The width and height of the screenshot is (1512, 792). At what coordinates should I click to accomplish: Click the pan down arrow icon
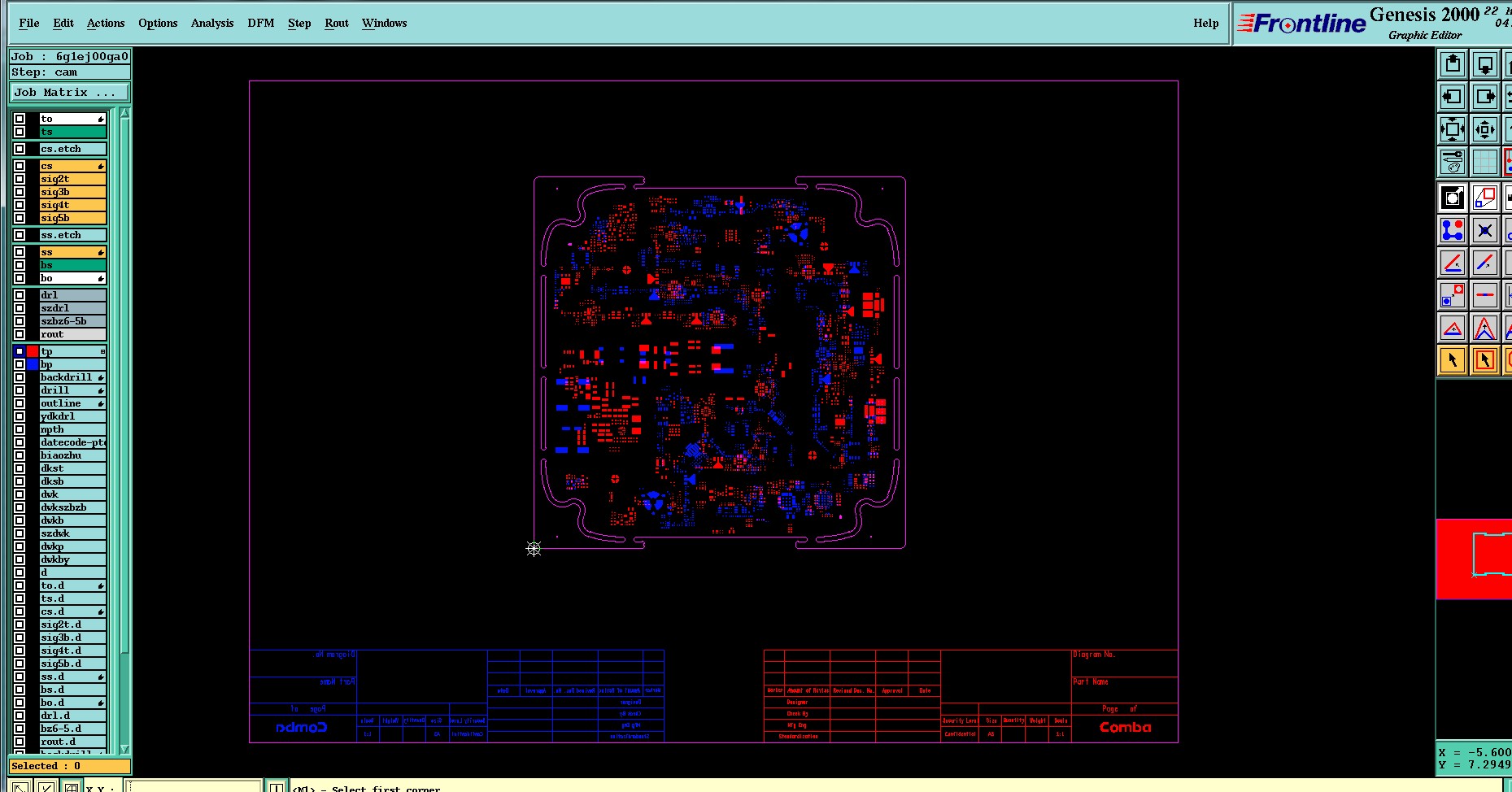[1485, 63]
